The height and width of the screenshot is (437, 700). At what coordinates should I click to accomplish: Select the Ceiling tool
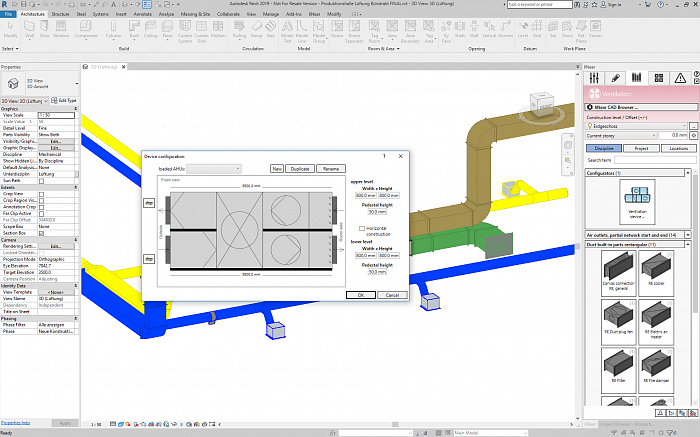pyautogui.click(x=151, y=29)
